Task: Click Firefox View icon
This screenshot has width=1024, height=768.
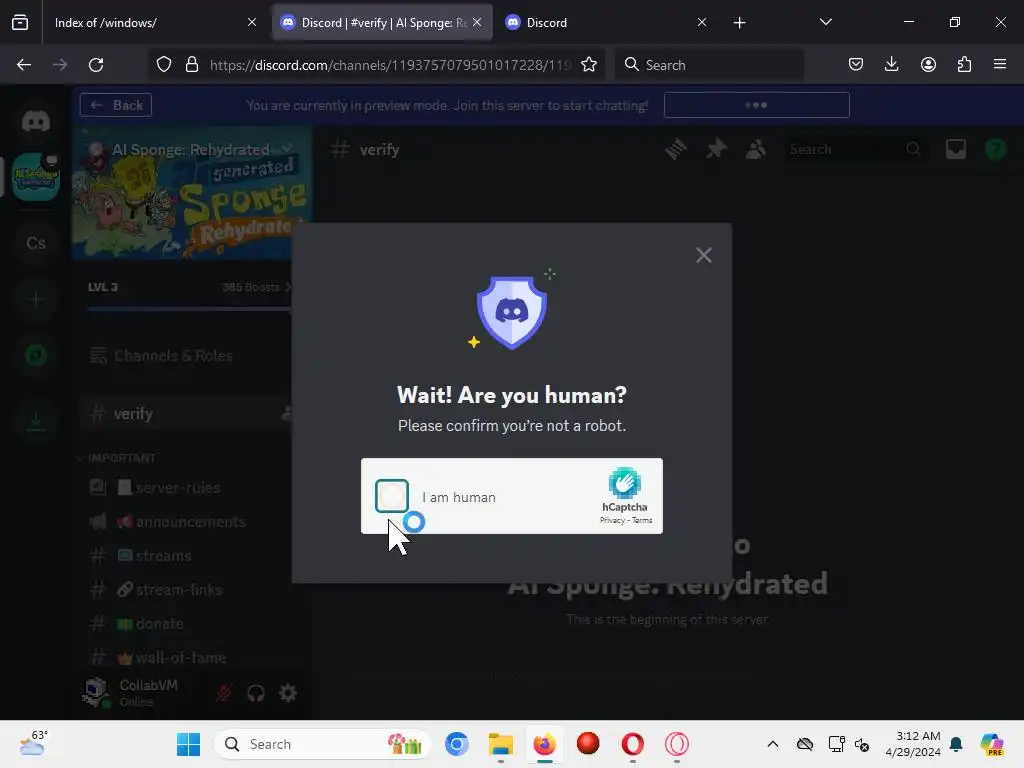Action: (20, 22)
